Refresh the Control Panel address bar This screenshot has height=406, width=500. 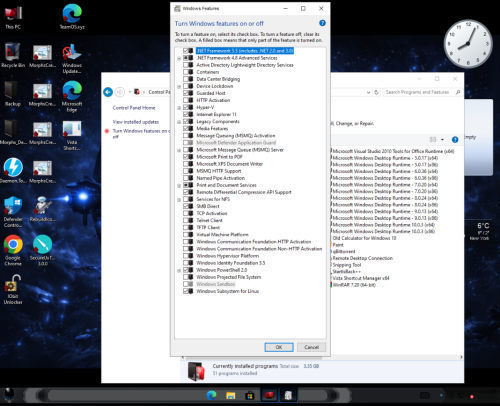tap(376, 92)
